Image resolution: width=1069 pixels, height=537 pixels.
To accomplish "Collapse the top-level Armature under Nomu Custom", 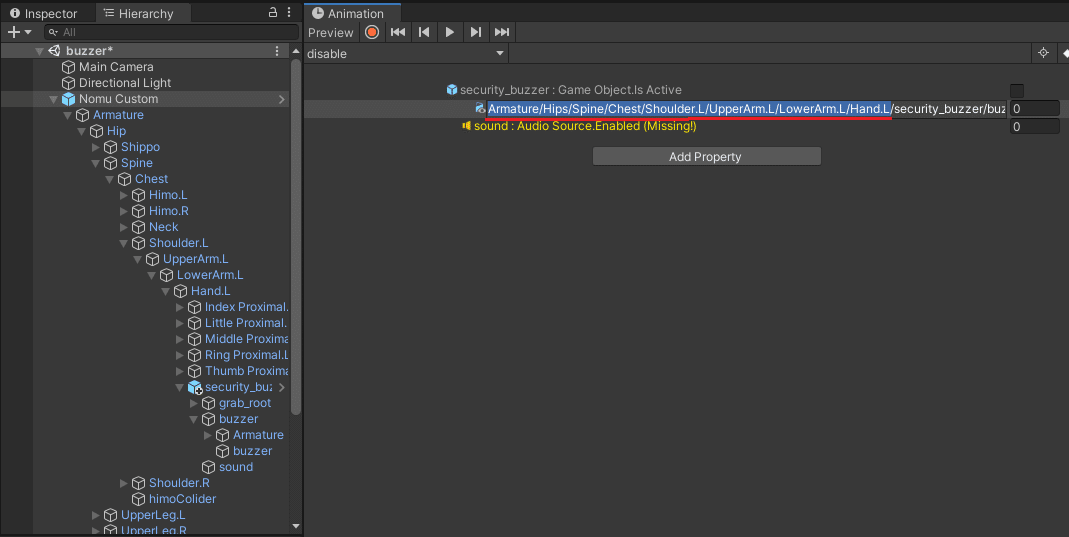I will point(67,115).
